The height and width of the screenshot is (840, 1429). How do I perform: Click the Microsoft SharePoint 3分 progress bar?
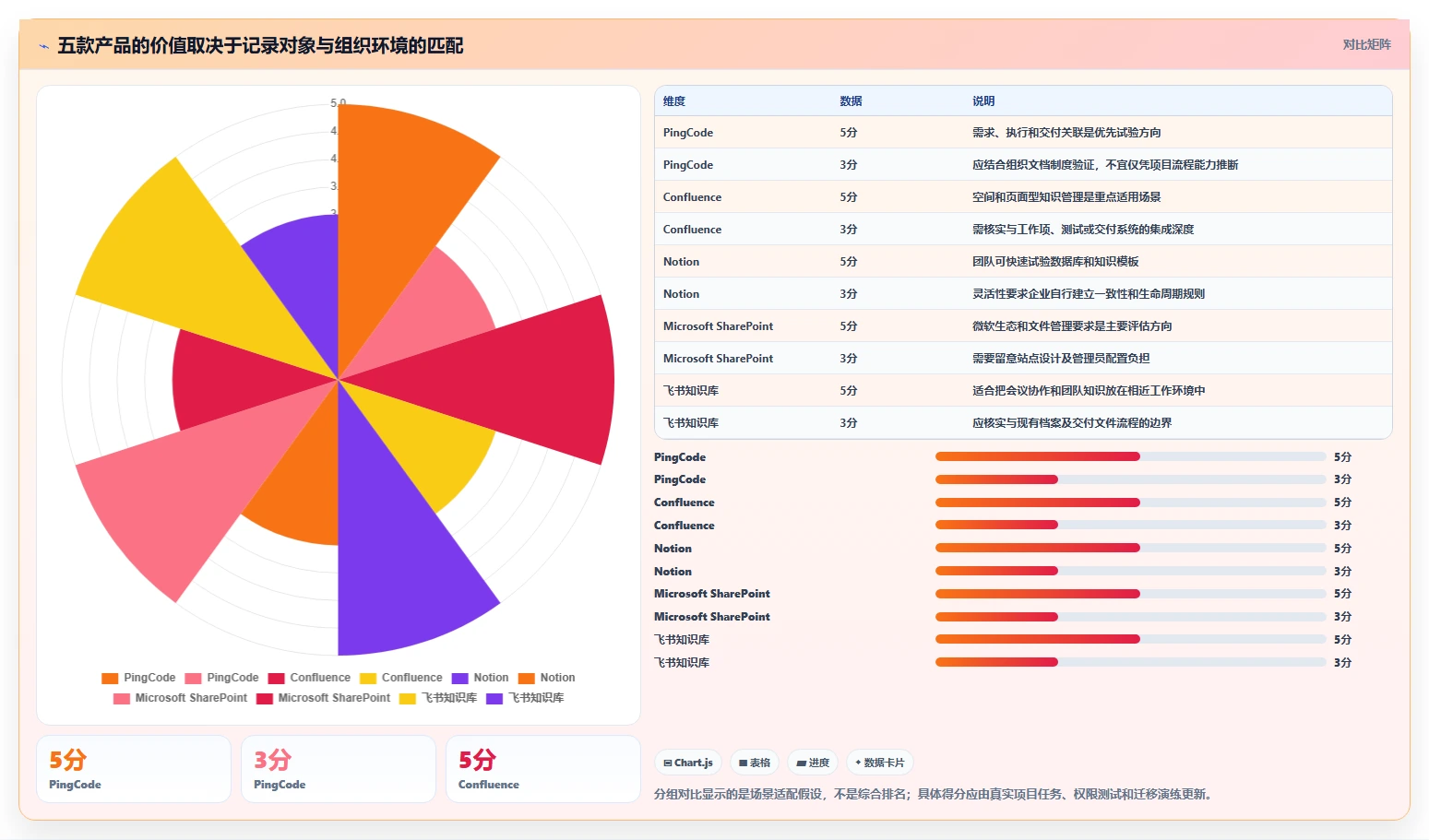tap(1130, 616)
